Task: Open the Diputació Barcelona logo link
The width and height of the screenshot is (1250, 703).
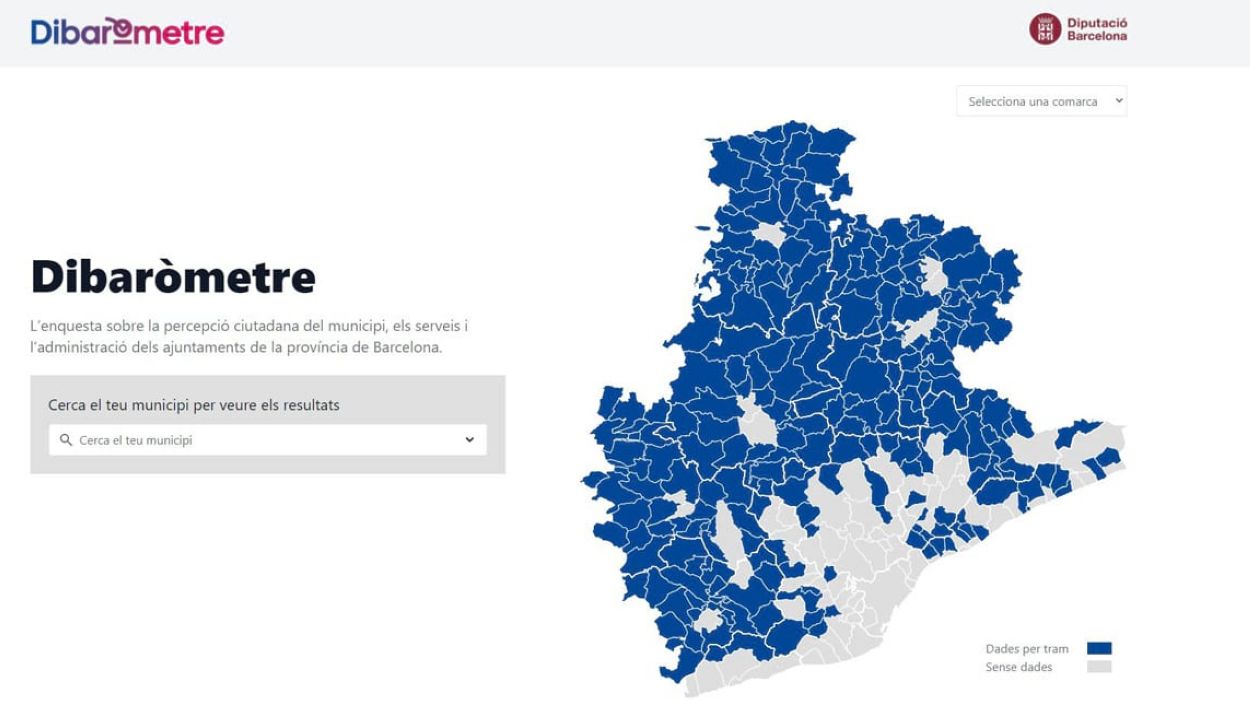Action: pyautogui.click(x=1078, y=29)
